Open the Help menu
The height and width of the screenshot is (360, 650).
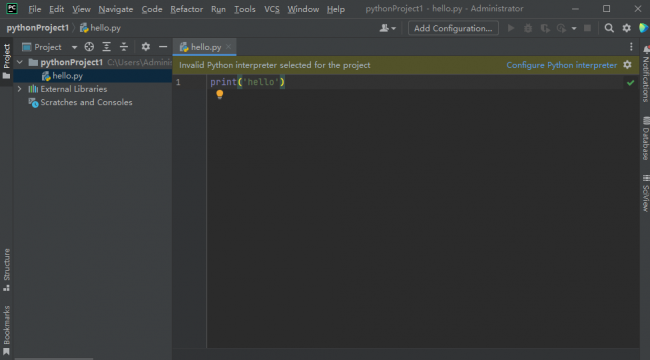[x=335, y=9]
